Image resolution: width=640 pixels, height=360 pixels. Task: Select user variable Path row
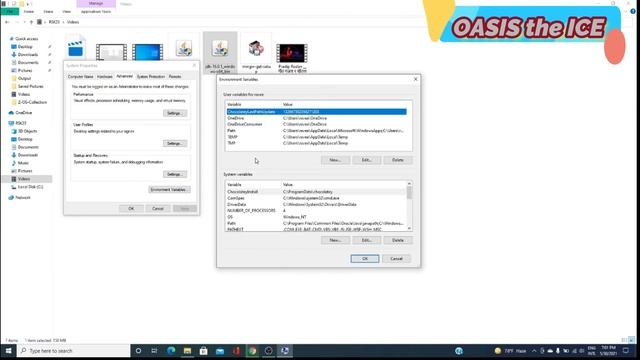(316, 131)
